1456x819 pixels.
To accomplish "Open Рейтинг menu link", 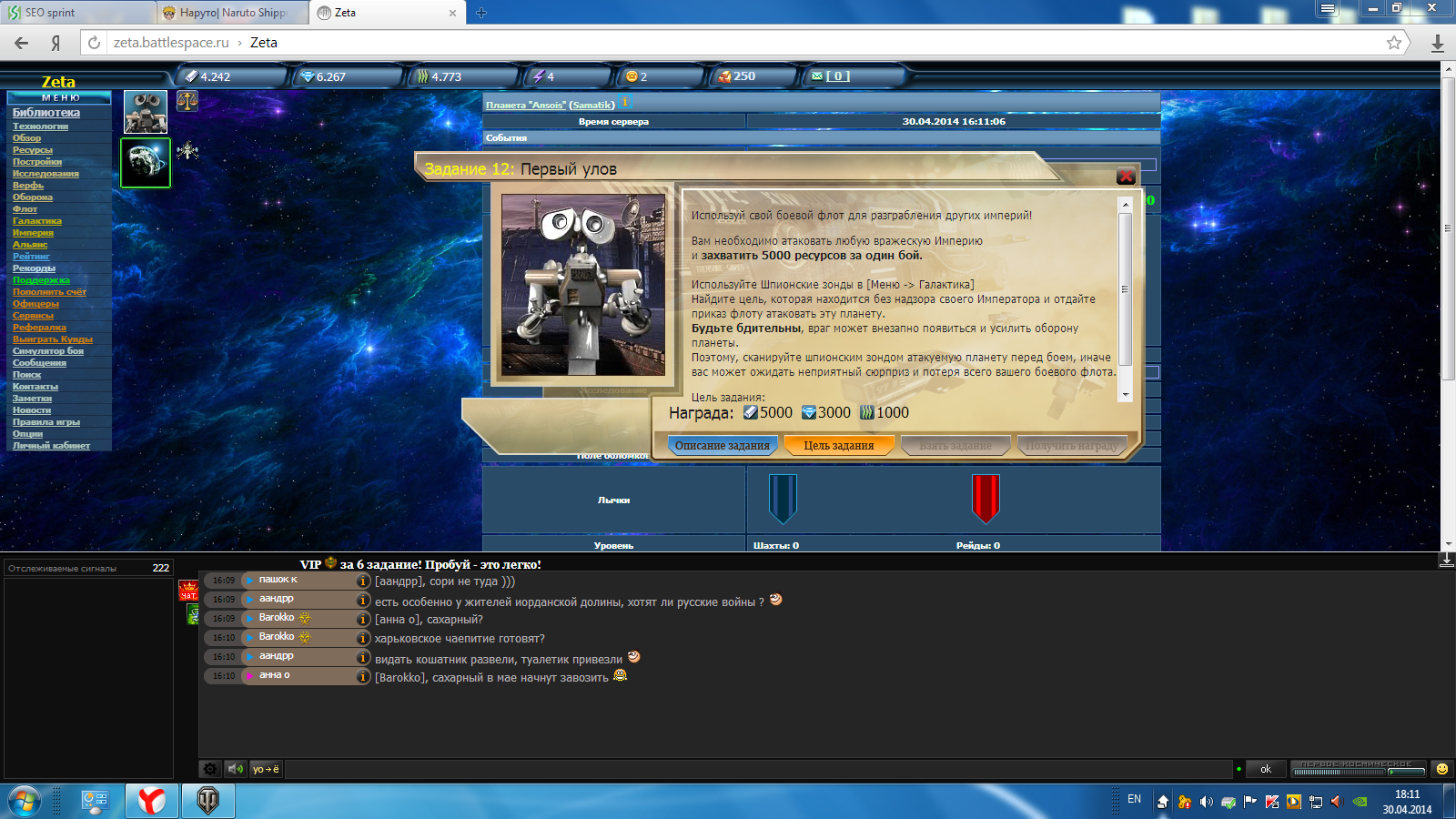I will point(31,257).
